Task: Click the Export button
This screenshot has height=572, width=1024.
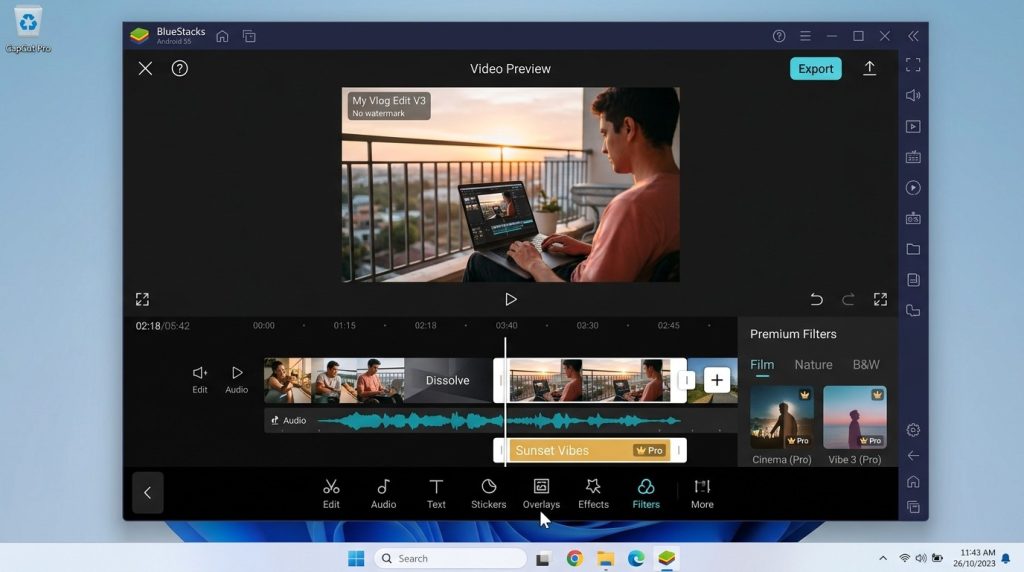Action: [816, 69]
